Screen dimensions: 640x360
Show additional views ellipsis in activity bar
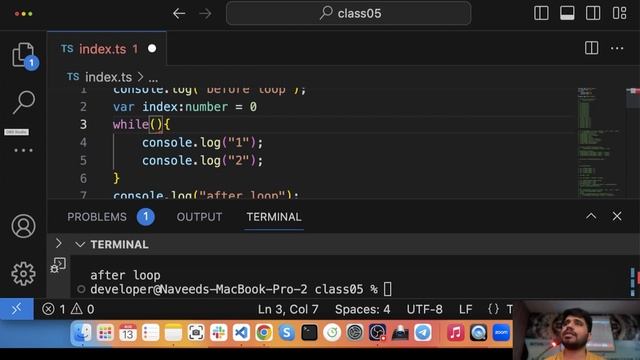[23, 150]
